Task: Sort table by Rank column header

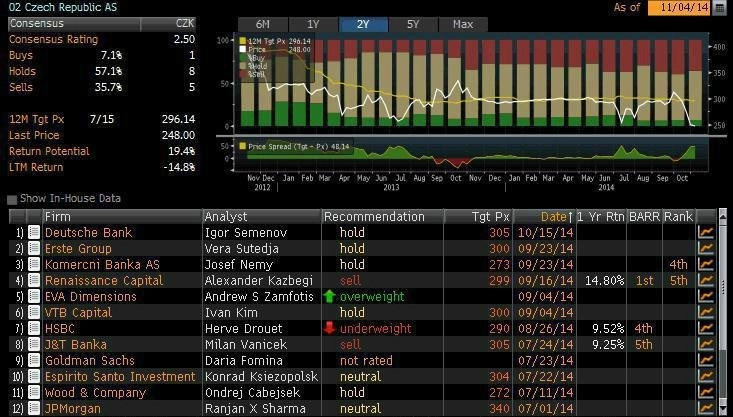Action: point(679,216)
